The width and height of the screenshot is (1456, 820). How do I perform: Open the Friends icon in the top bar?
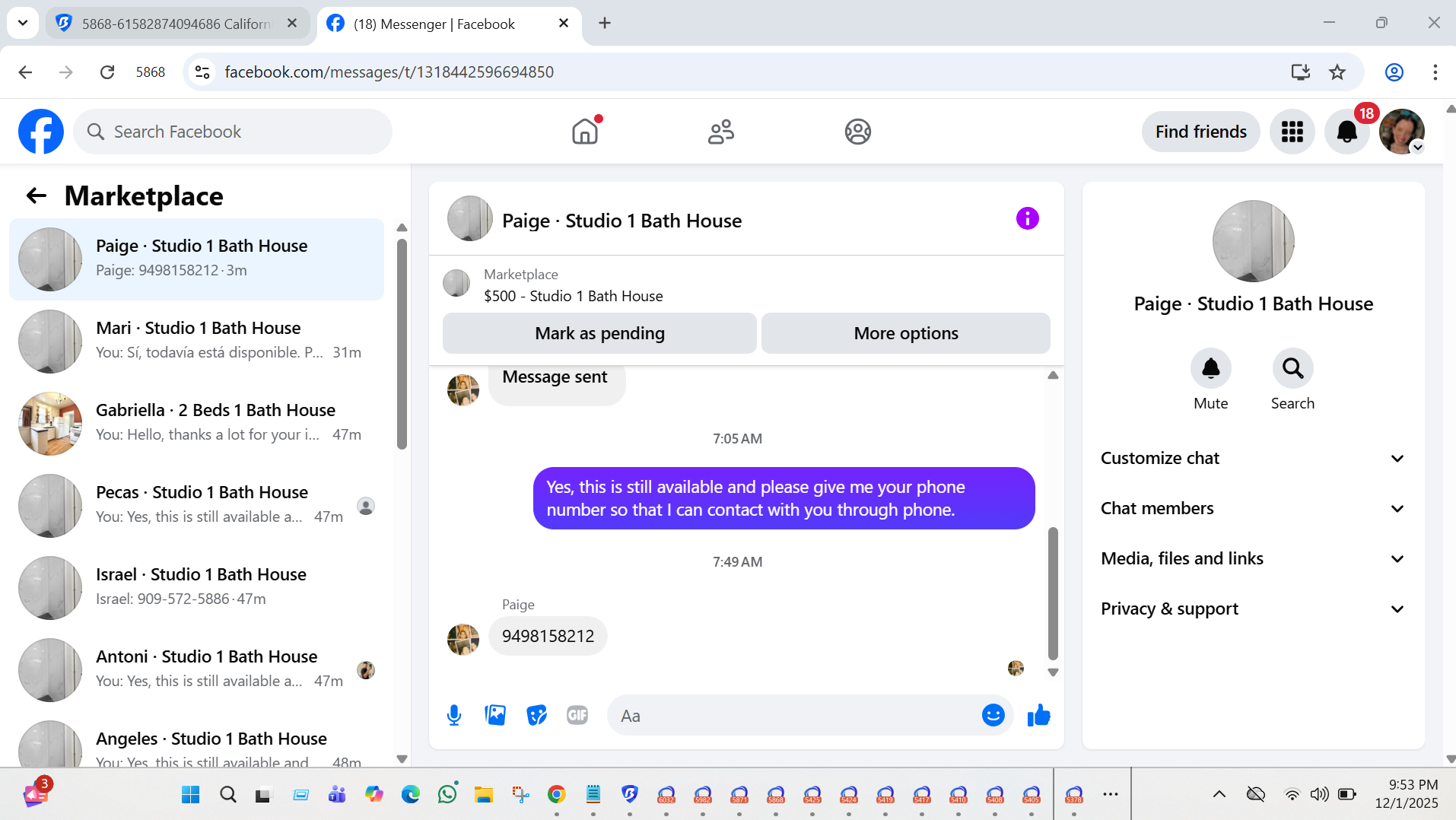(x=721, y=132)
